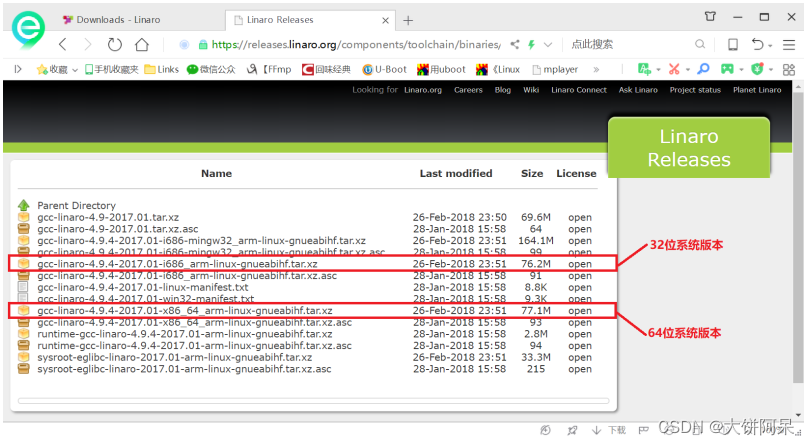Open the 手机收藏夹 bookmark
This screenshot has height=445, width=810.
(x=112, y=69)
